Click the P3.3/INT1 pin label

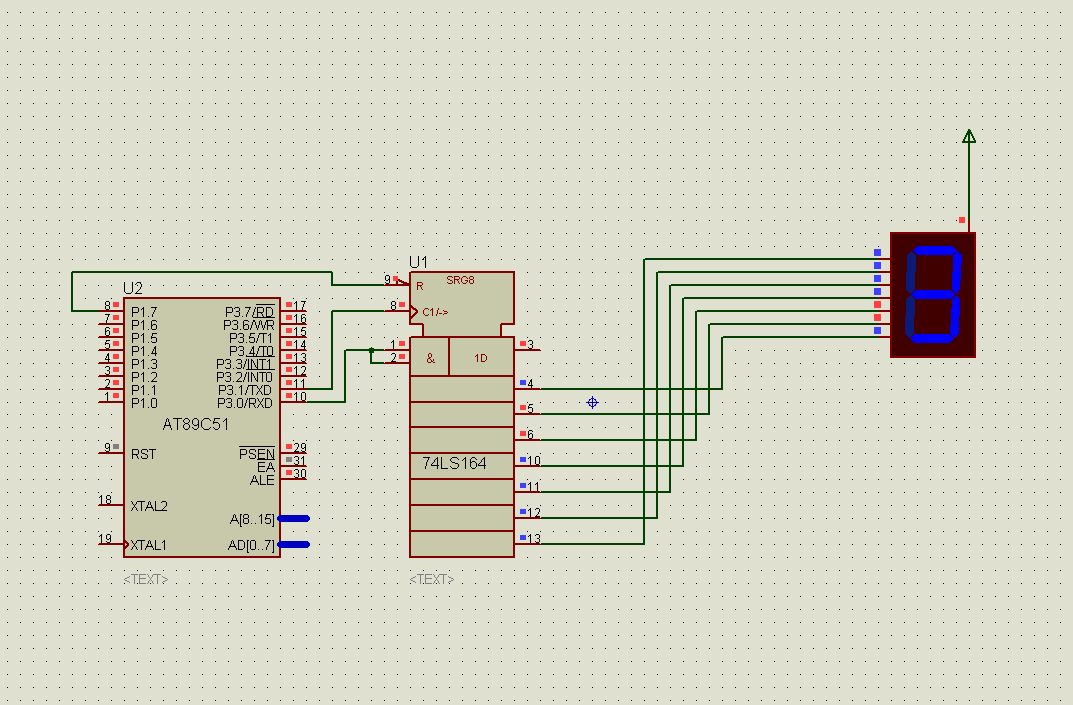click(245, 364)
